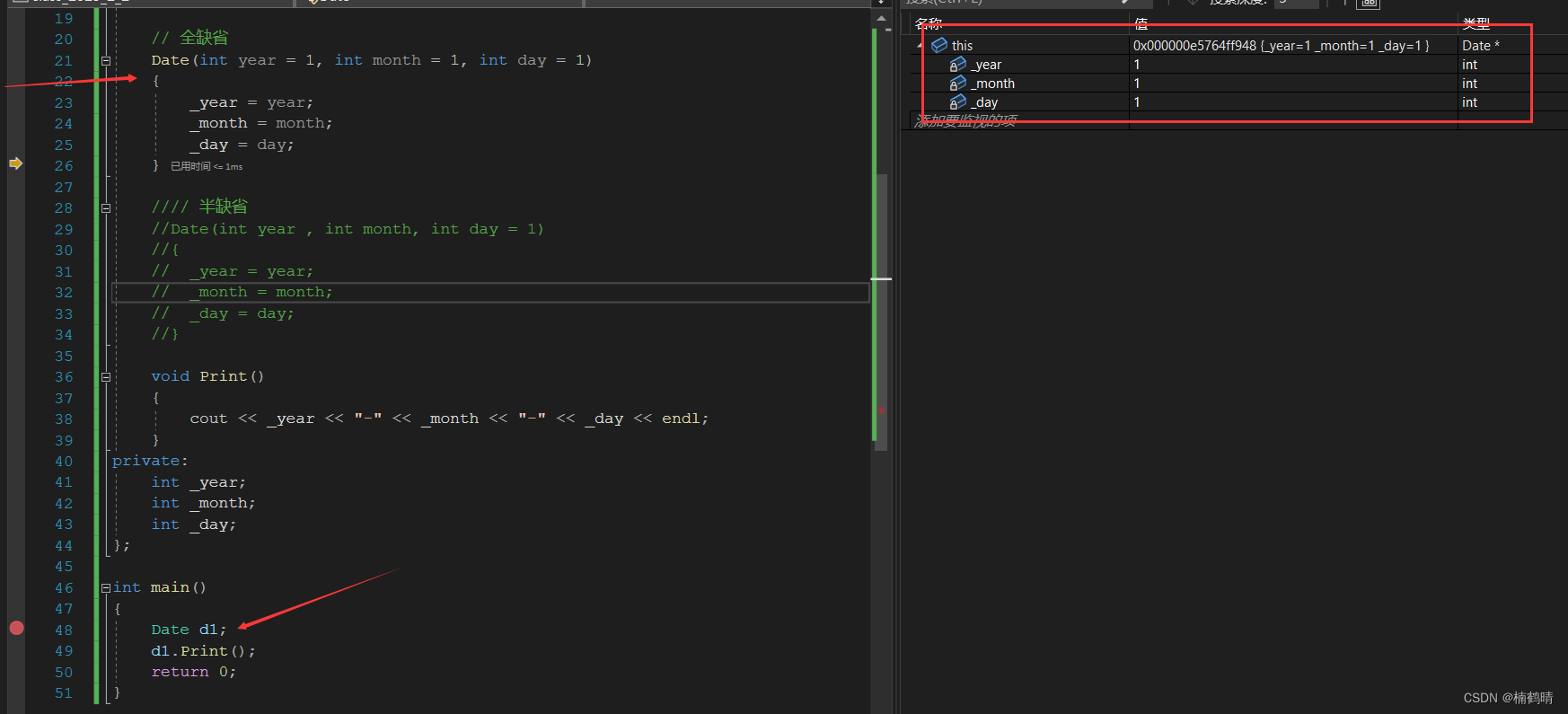Click the yellow current-statement arrow at line 26
Viewport: 1568px width, 714px height.
(15, 163)
